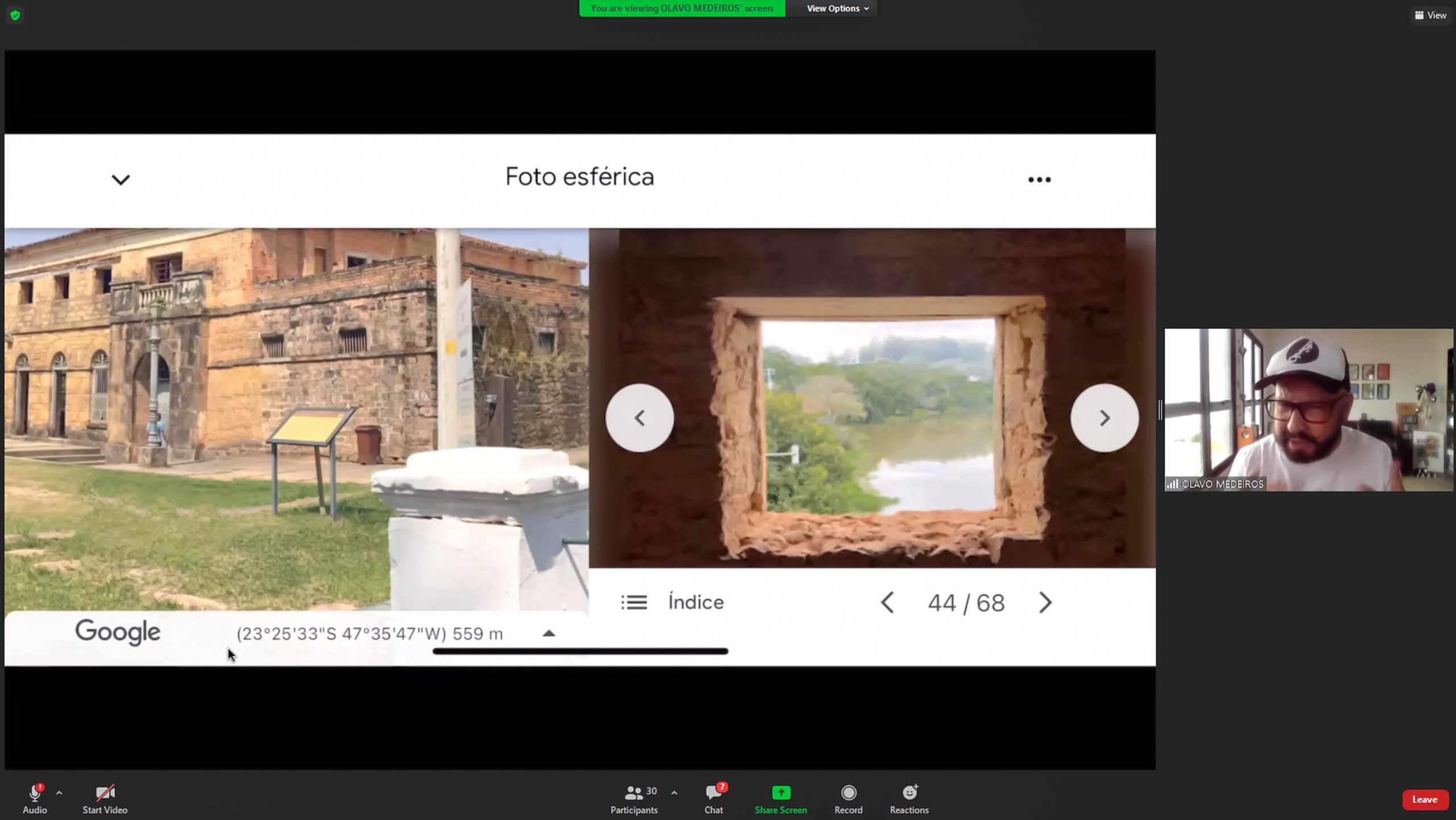Open the Participants panel icon
1456x820 pixels.
(633, 792)
